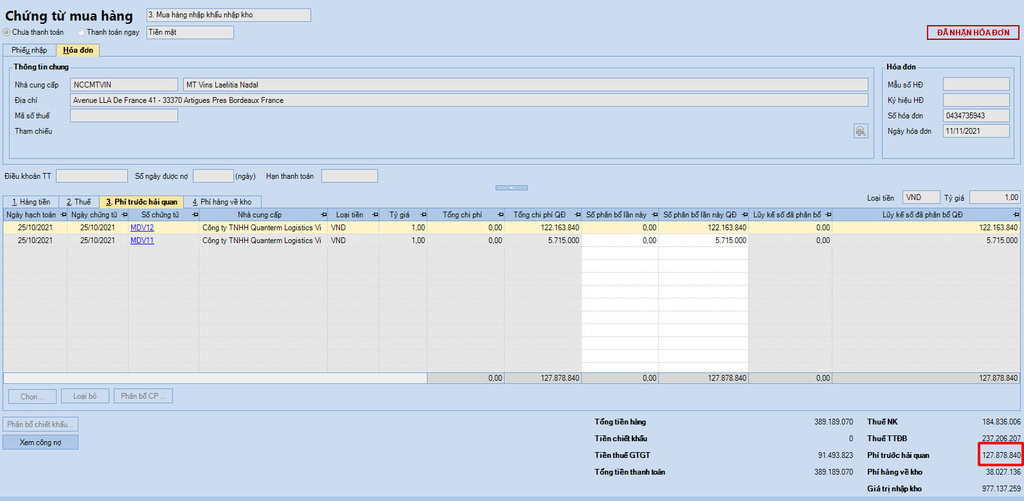Click the Phân bổ chiết khấu... button

click(x=40, y=424)
